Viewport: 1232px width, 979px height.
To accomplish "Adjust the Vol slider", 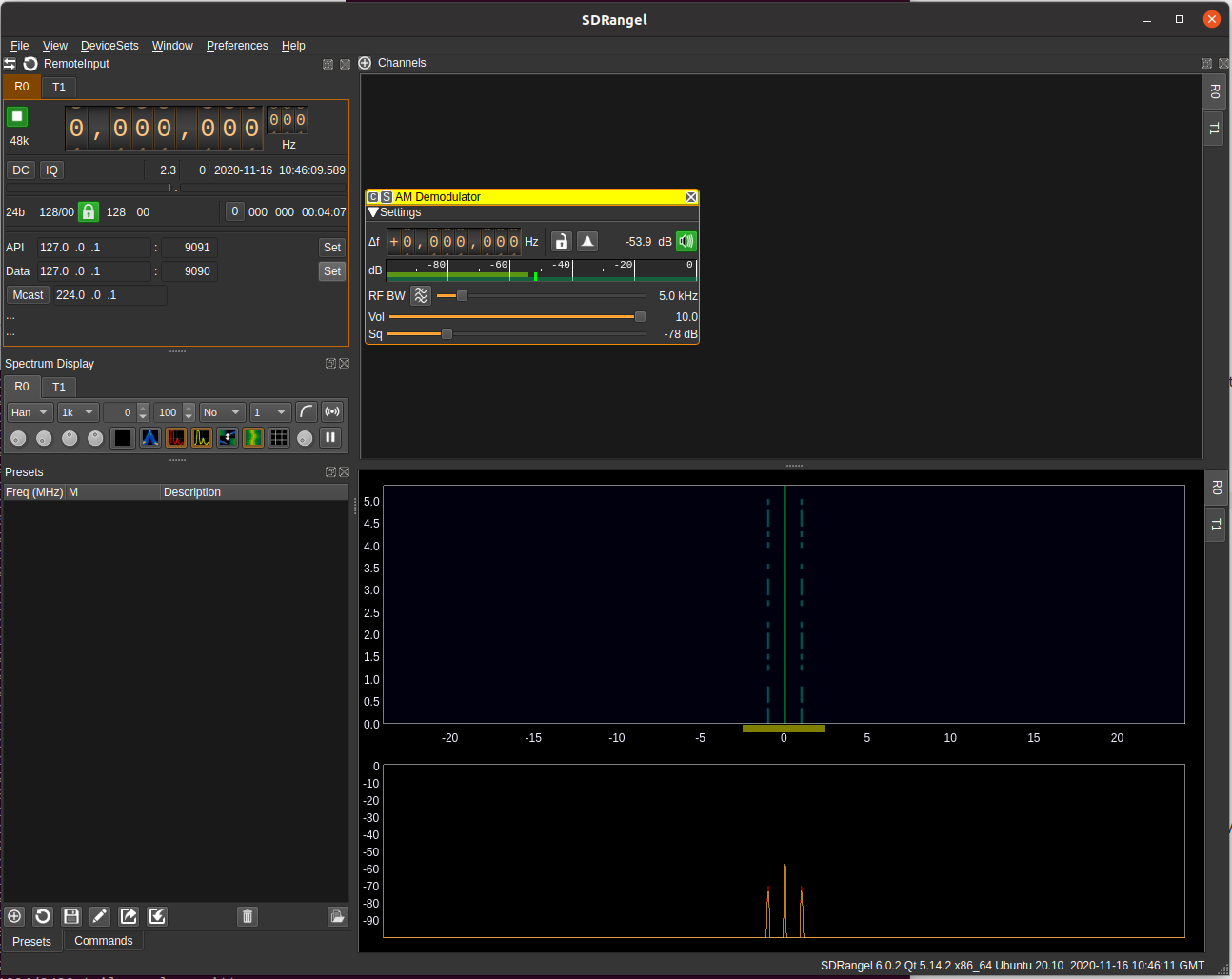I will coord(517,317).
